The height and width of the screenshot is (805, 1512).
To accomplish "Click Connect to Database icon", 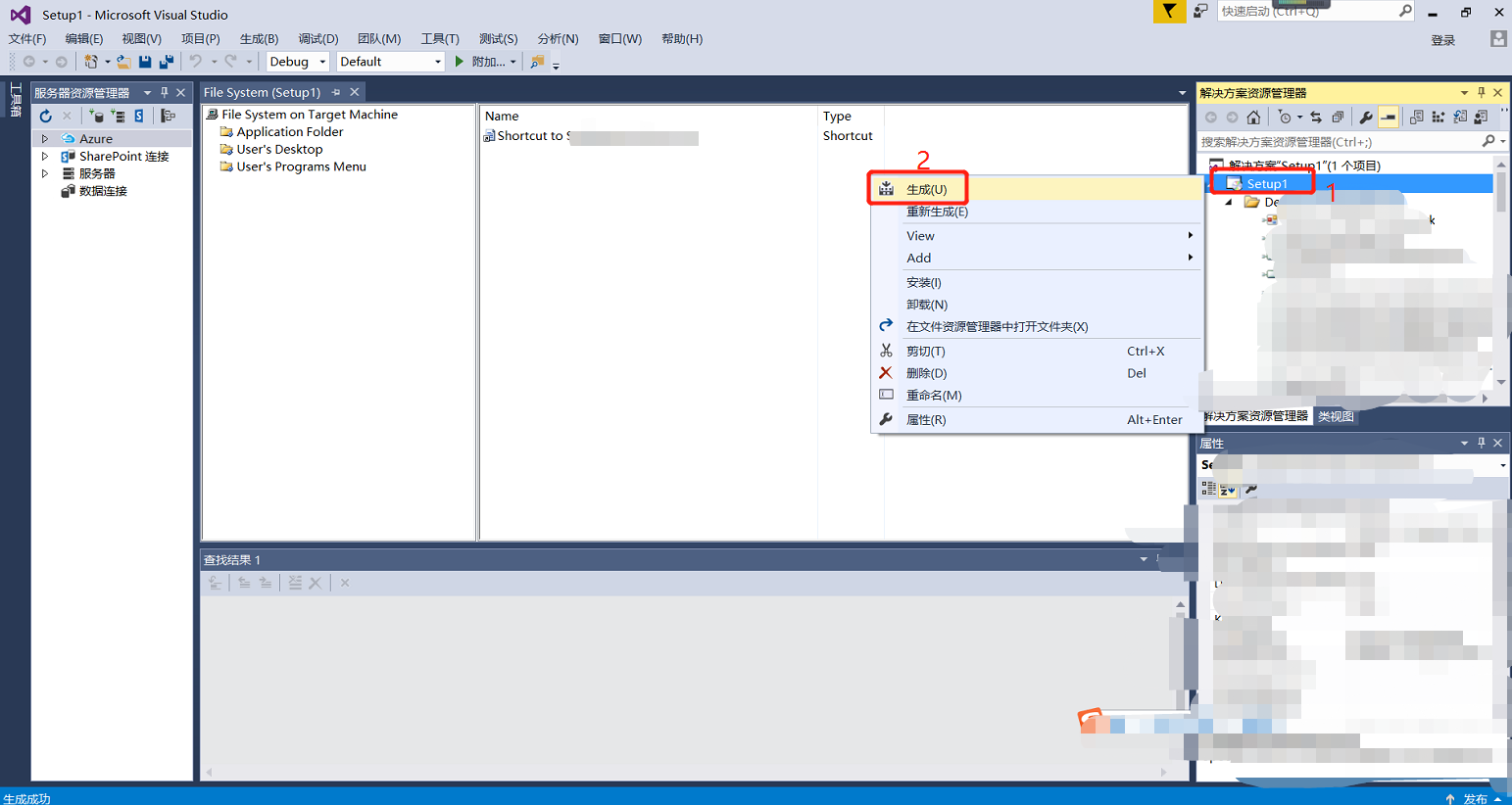I will (x=96, y=116).
